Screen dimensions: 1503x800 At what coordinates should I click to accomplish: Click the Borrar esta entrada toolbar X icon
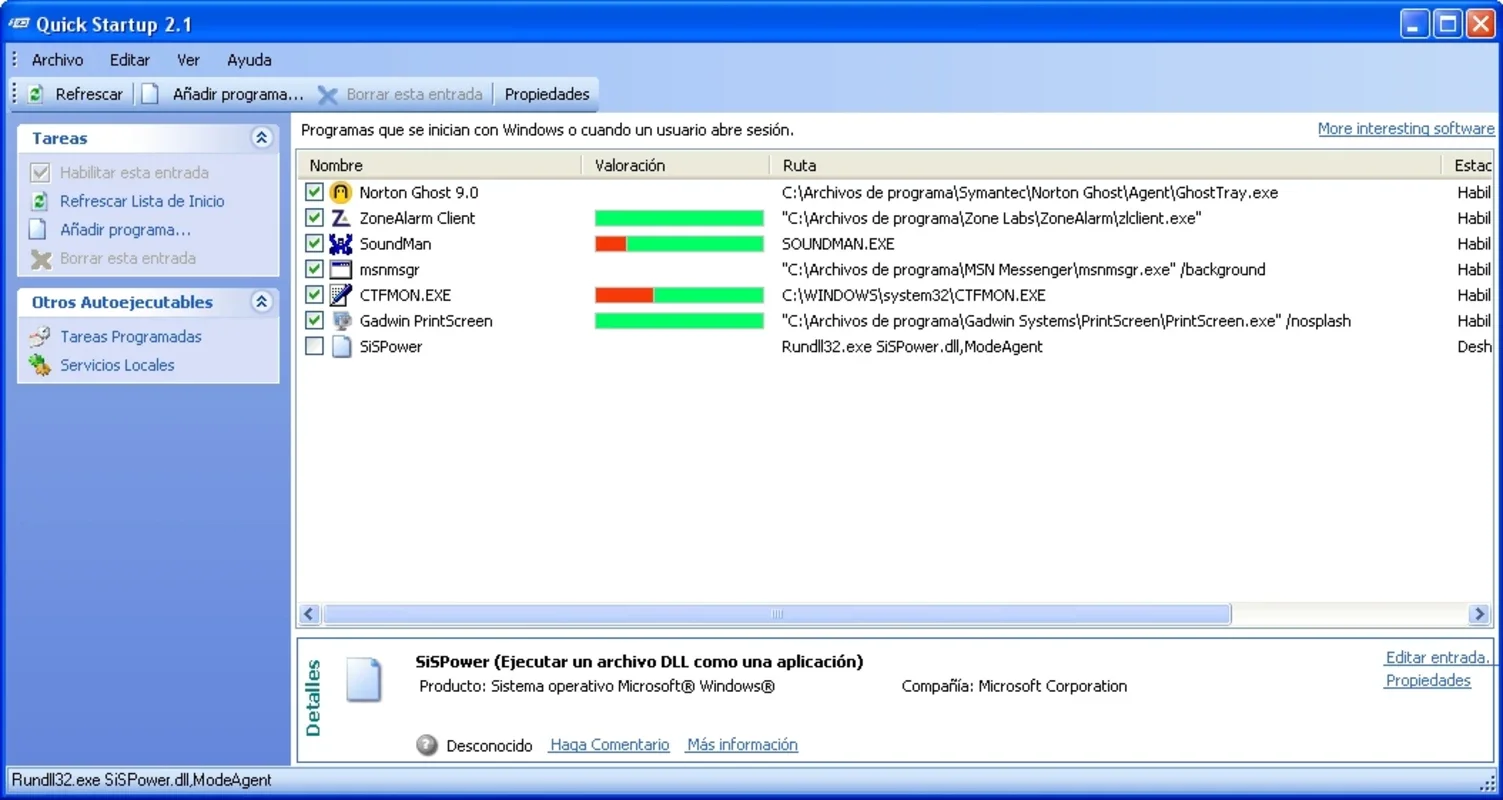328,95
